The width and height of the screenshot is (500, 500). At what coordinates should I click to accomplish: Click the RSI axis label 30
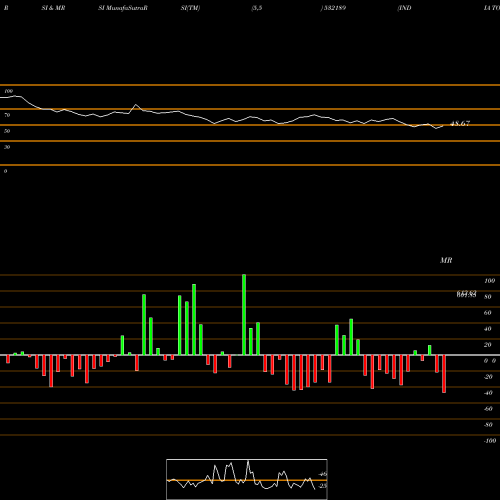[x=7, y=147]
